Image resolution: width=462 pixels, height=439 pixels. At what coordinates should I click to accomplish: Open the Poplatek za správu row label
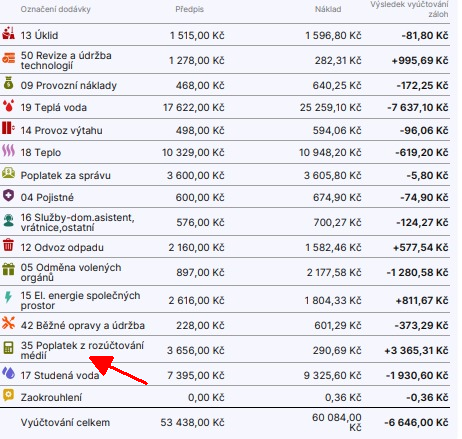[65, 175]
